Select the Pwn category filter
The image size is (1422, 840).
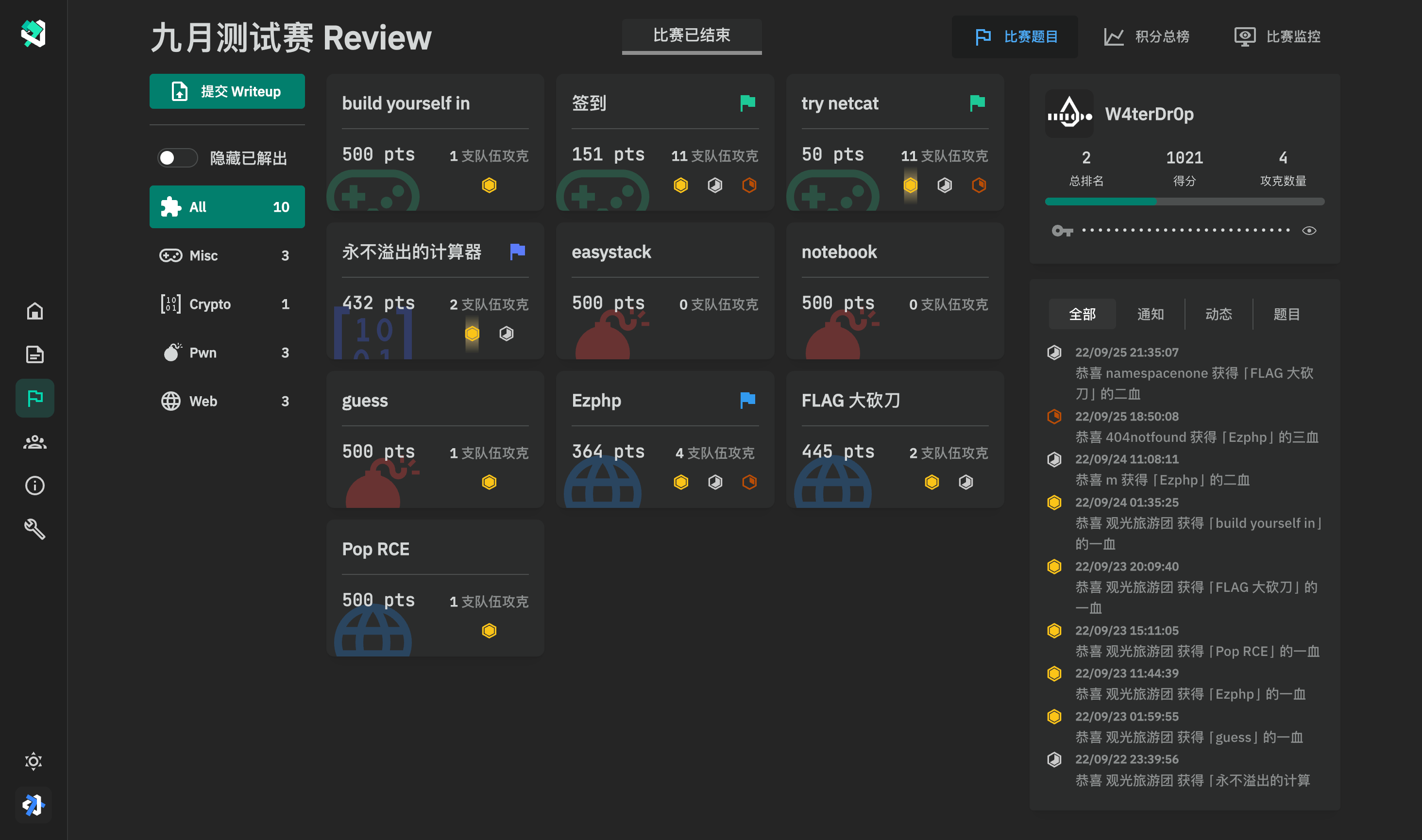pyautogui.click(x=226, y=353)
